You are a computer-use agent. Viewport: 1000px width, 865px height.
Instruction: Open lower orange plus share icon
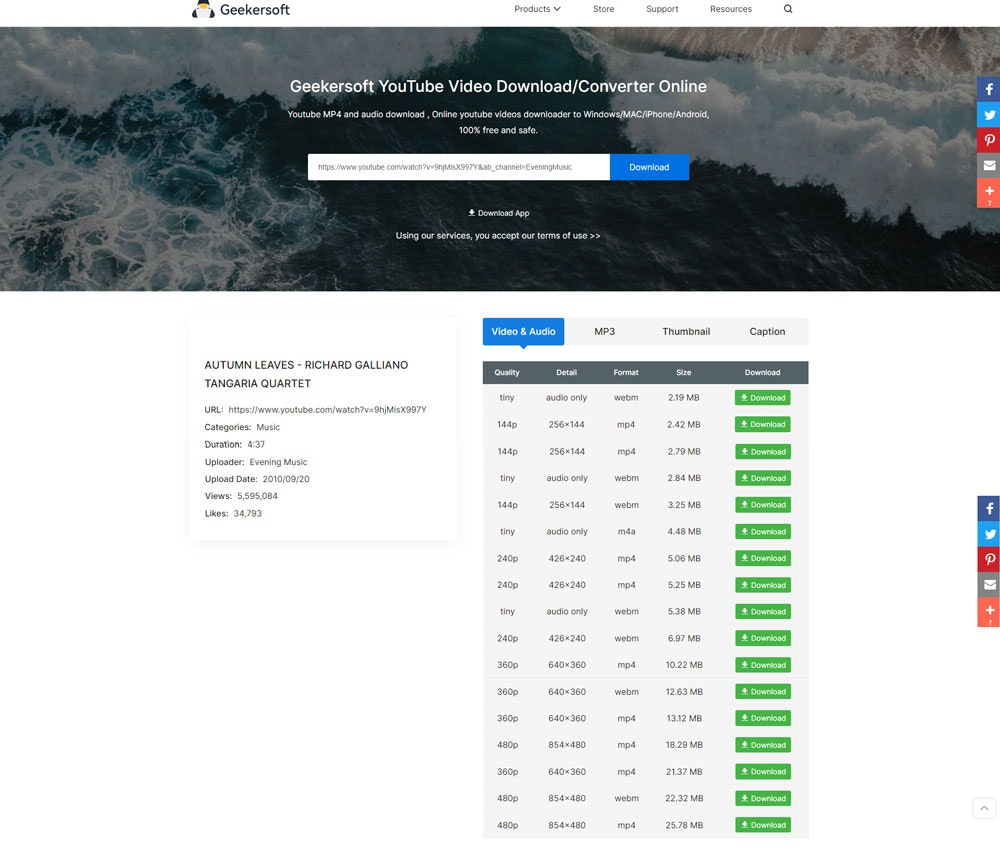[x=989, y=612]
